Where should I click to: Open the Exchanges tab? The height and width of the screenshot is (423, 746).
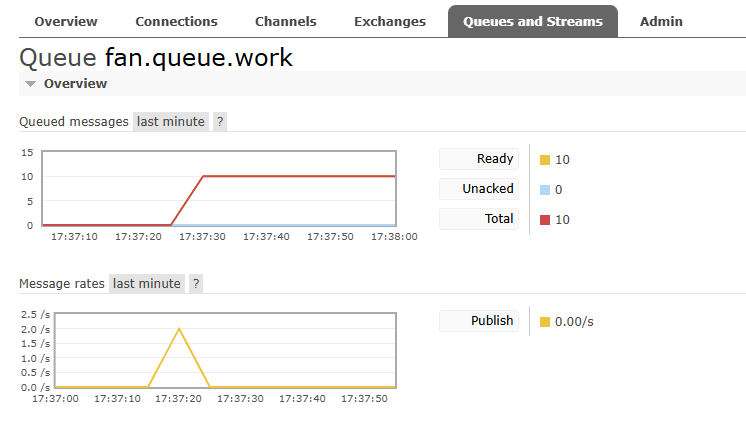click(x=390, y=21)
